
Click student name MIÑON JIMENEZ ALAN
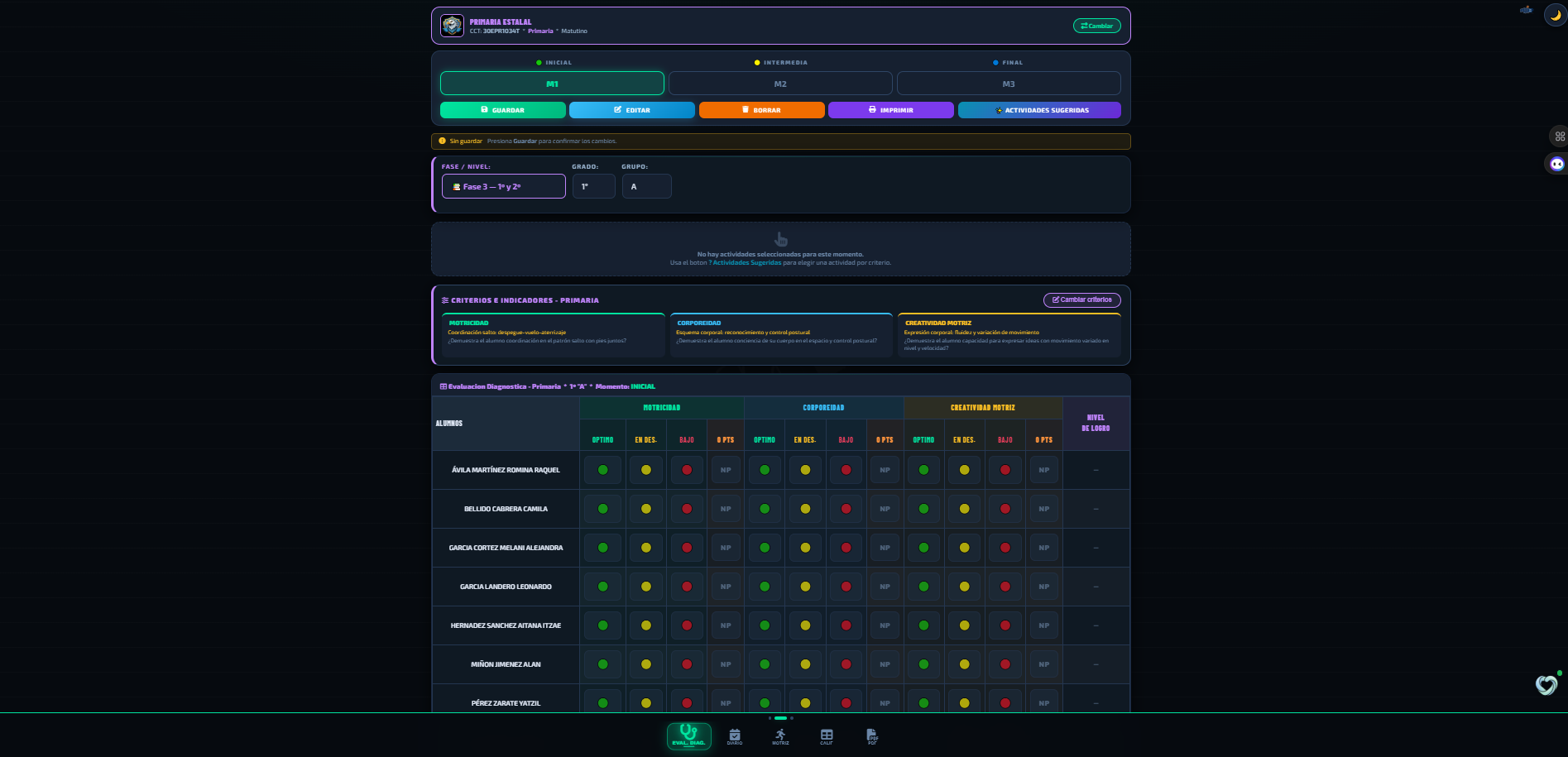506,664
